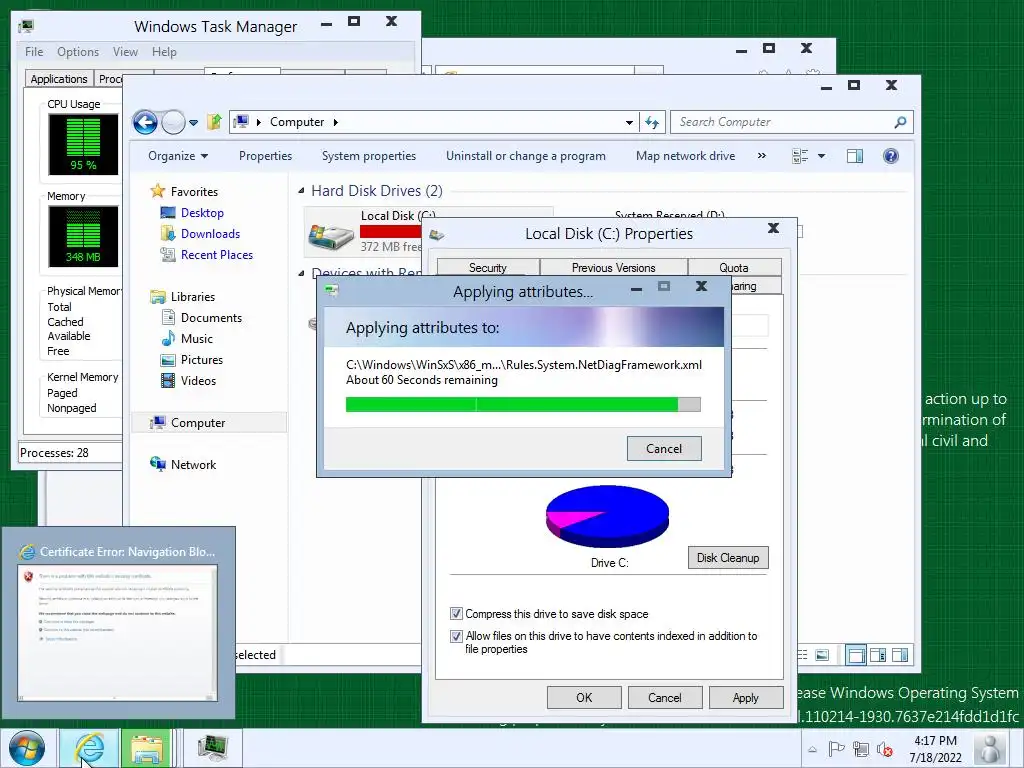Viewport: 1024px width, 768px height.
Task: Click the Certificate Error window thumbnail preview
Action: [x=118, y=633]
